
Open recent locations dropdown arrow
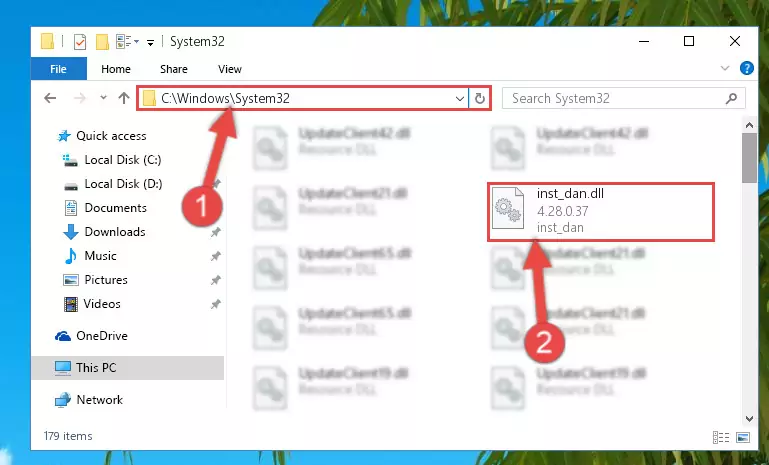click(x=103, y=98)
